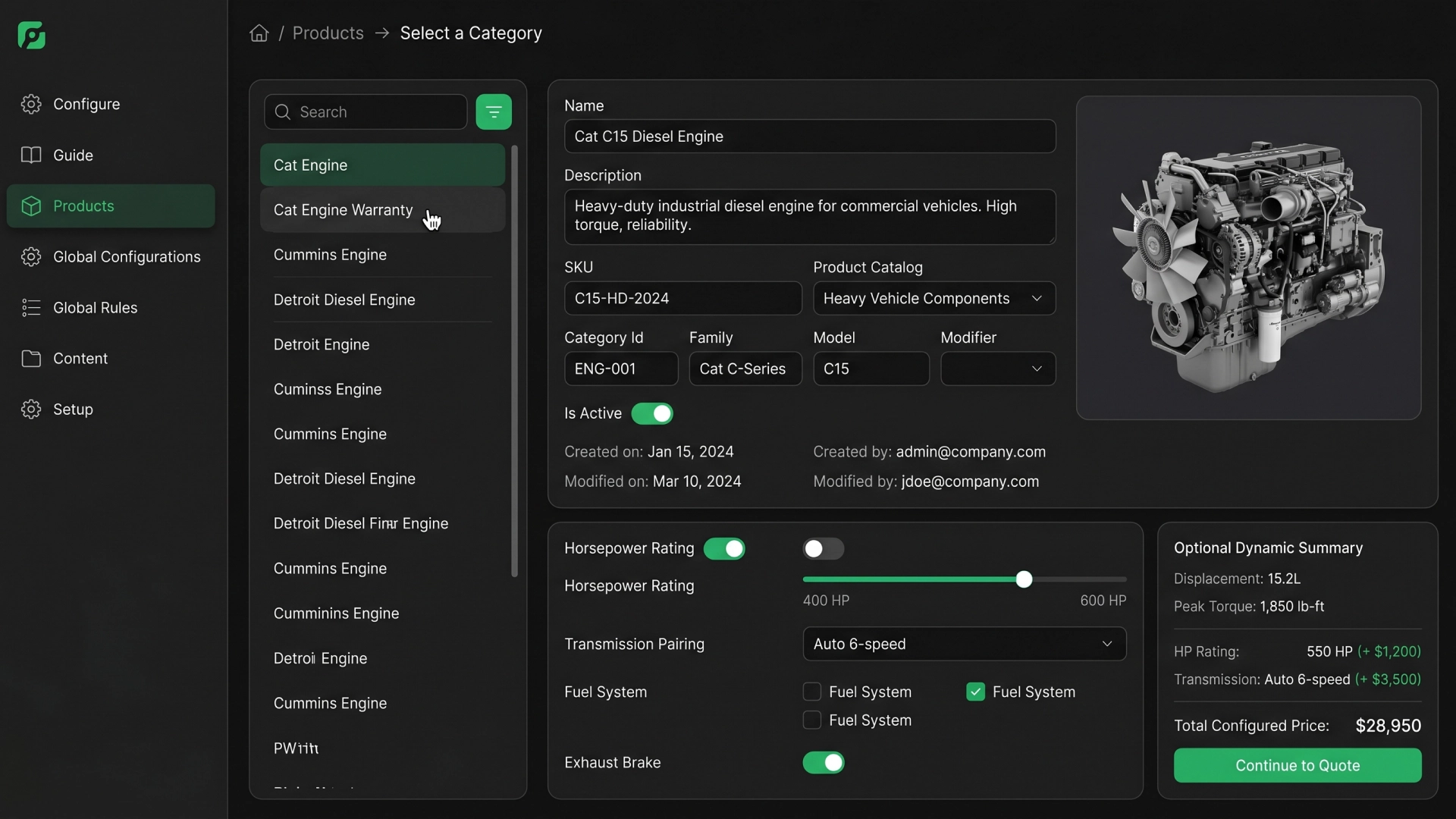Open the Transmission Pairing dropdown

point(964,644)
